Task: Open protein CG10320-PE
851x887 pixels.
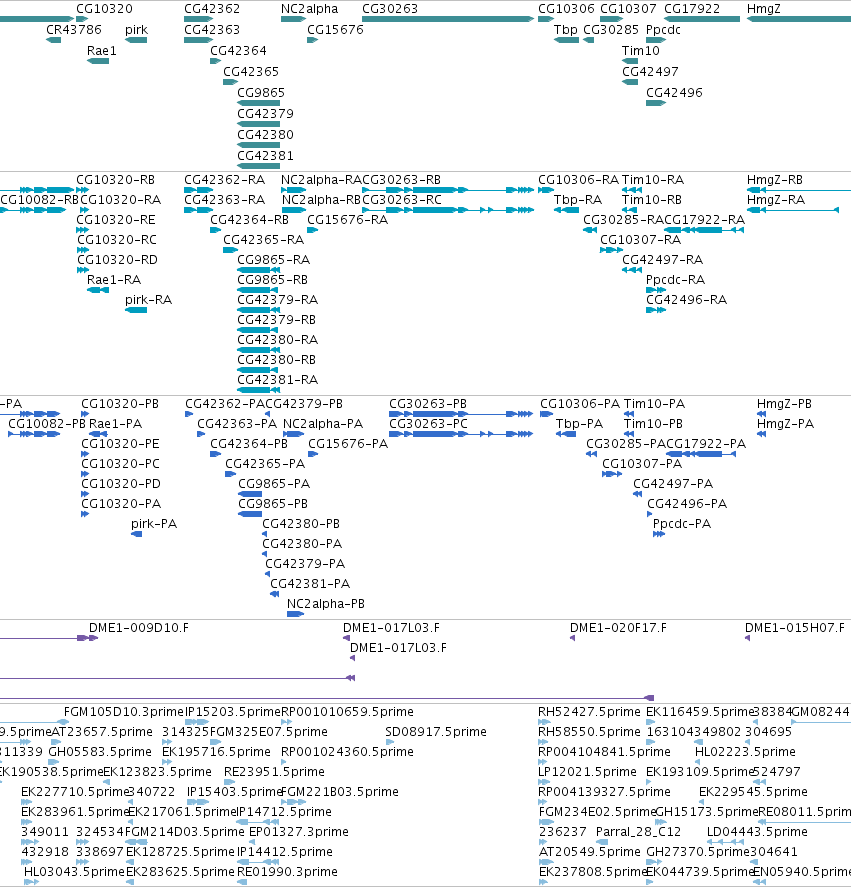Action: pos(120,444)
